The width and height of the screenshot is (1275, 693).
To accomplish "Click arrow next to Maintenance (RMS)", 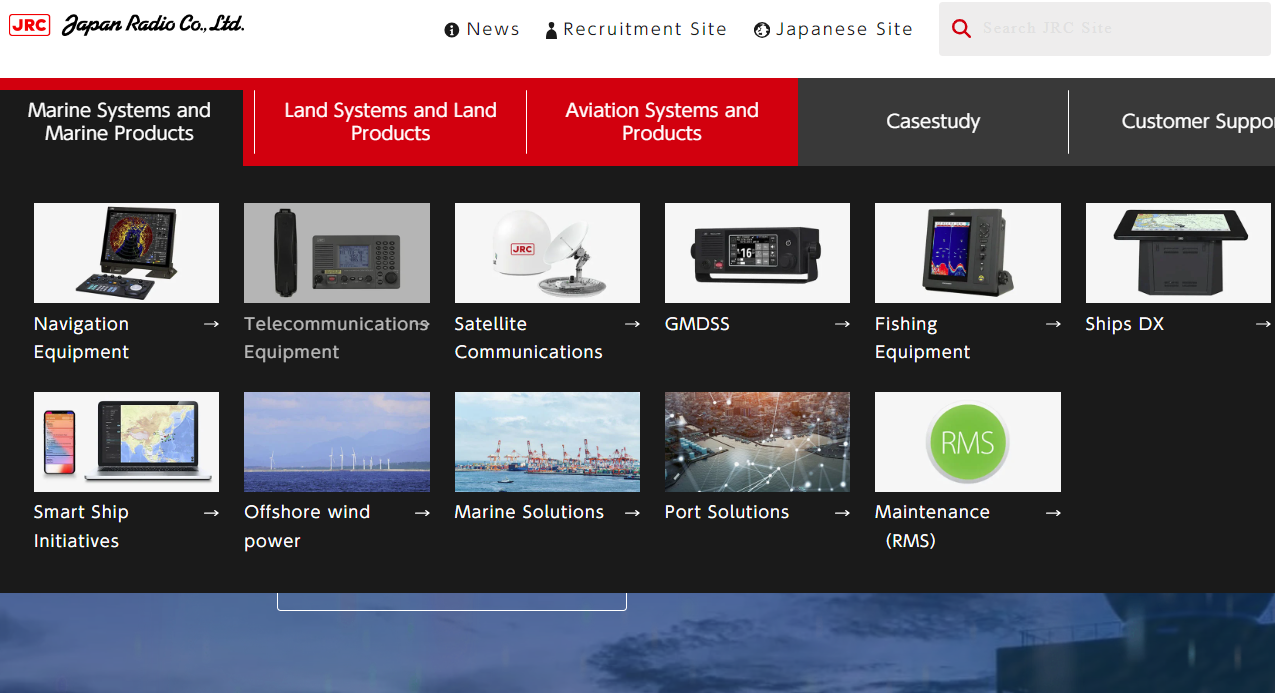I will pos(1053,513).
